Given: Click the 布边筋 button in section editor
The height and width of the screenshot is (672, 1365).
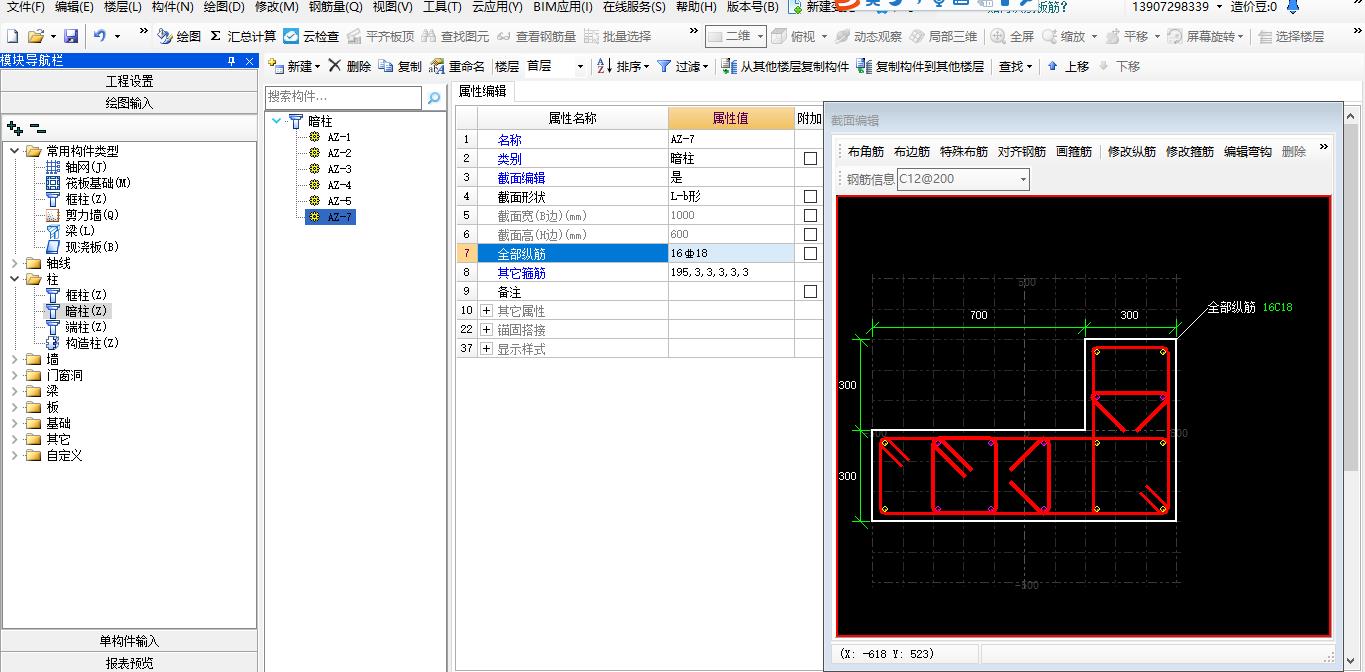Looking at the screenshot, I should tap(912, 152).
